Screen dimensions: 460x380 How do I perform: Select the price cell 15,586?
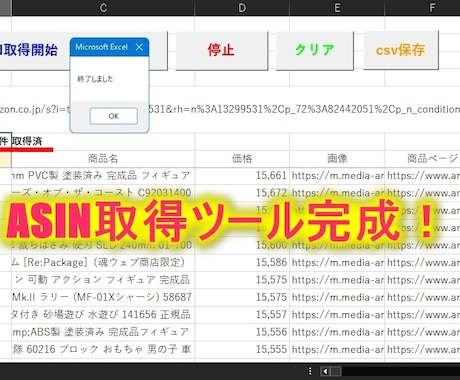(x=242, y=263)
